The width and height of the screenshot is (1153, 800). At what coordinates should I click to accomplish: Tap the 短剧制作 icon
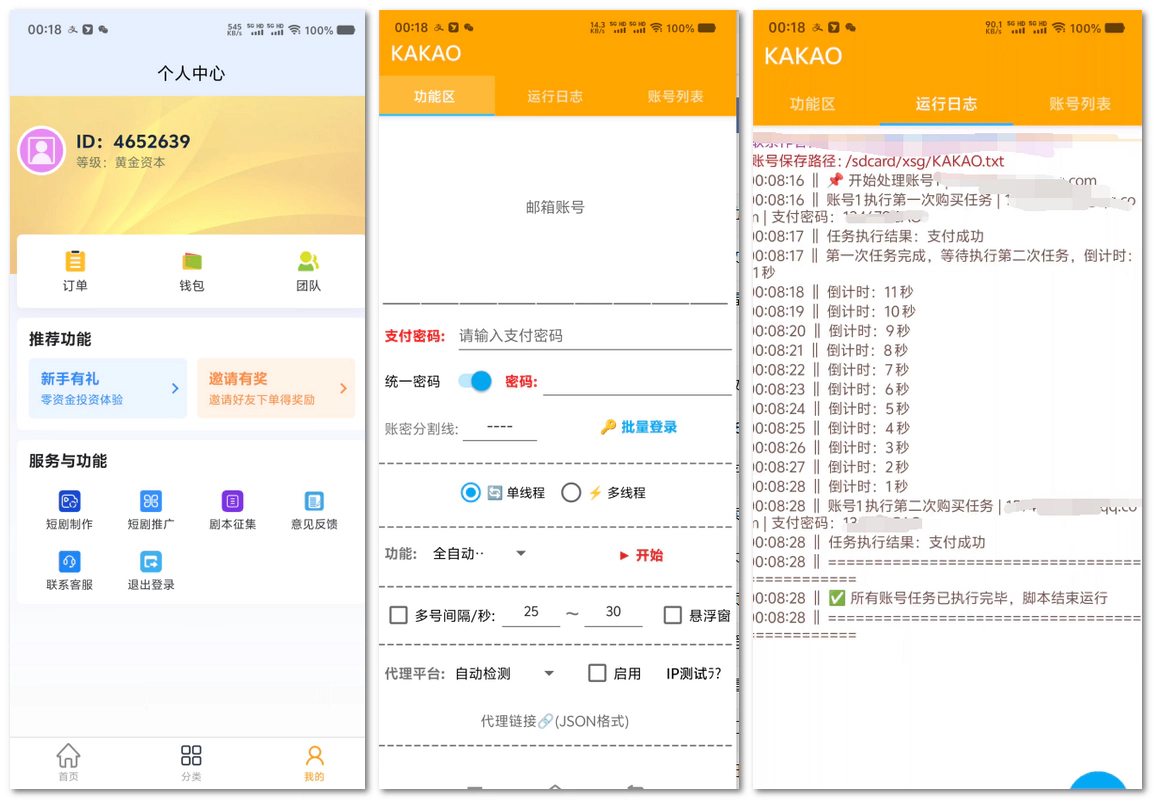pos(69,501)
